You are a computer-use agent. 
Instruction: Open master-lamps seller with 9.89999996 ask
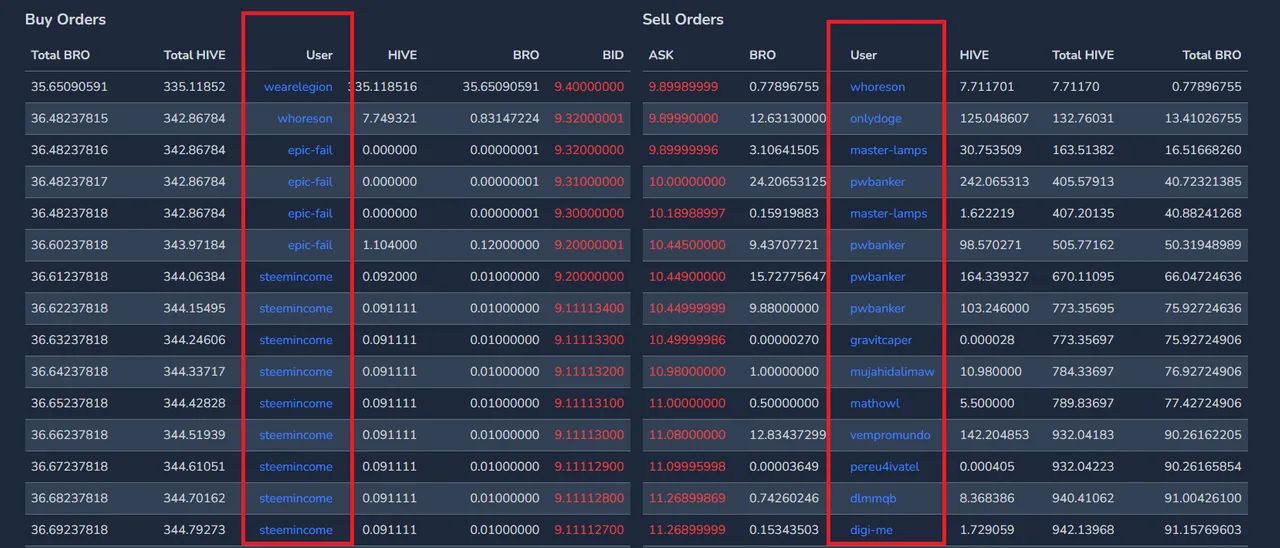coord(889,151)
